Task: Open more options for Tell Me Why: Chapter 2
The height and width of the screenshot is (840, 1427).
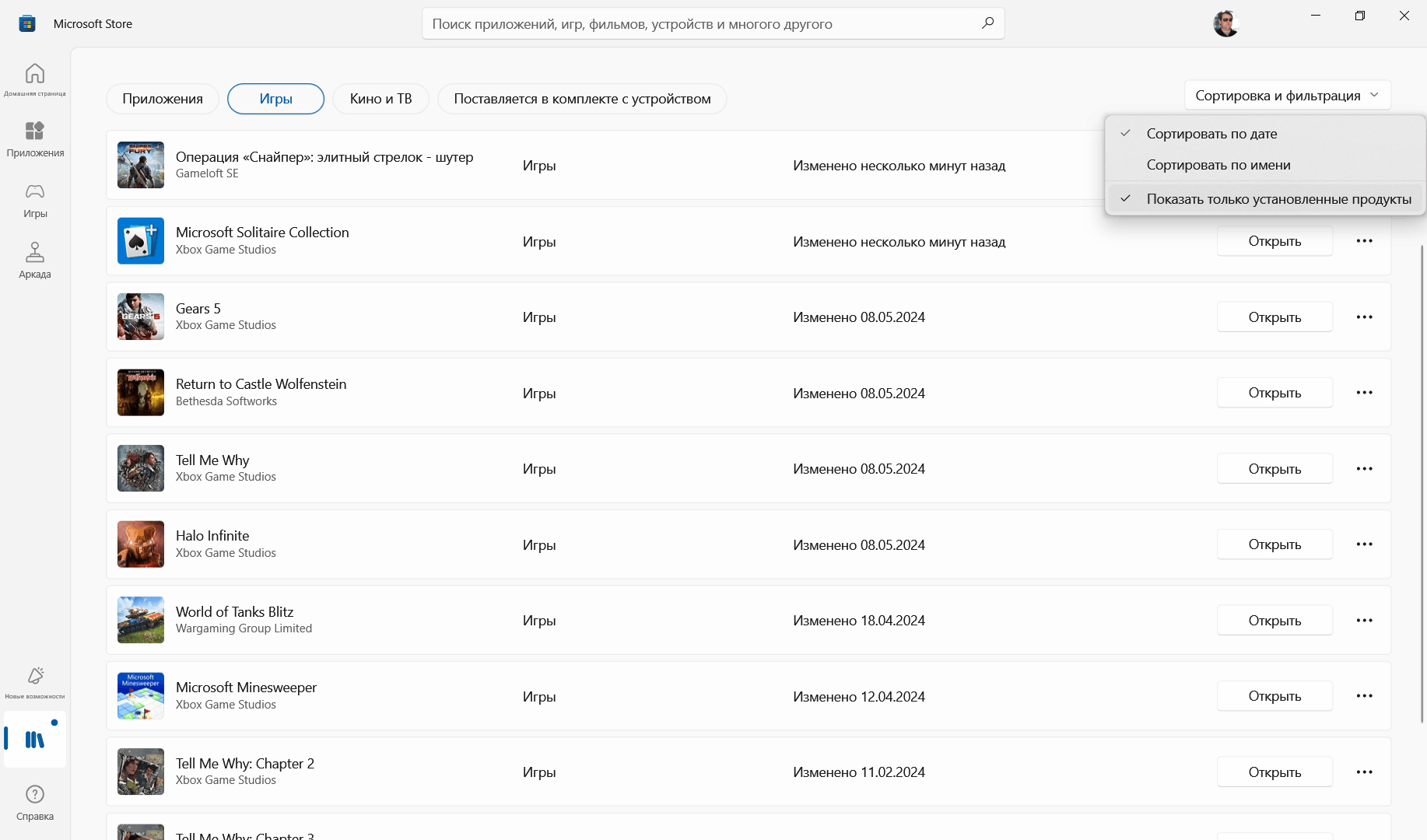Action: click(1364, 772)
